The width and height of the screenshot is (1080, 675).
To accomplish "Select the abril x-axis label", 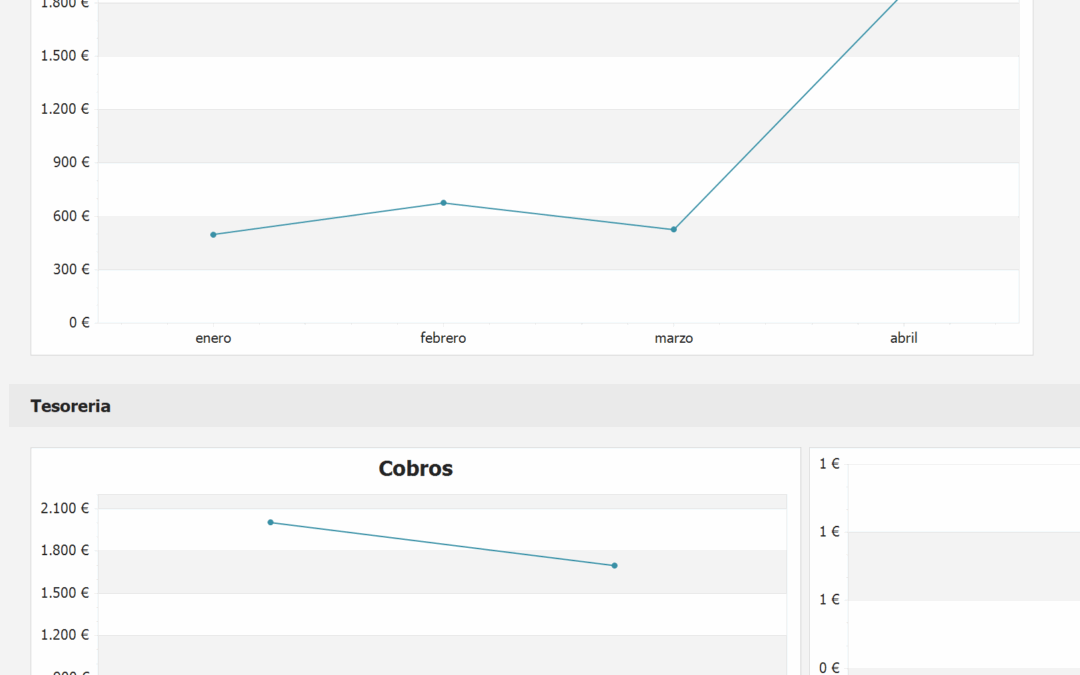I will coord(904,338).
